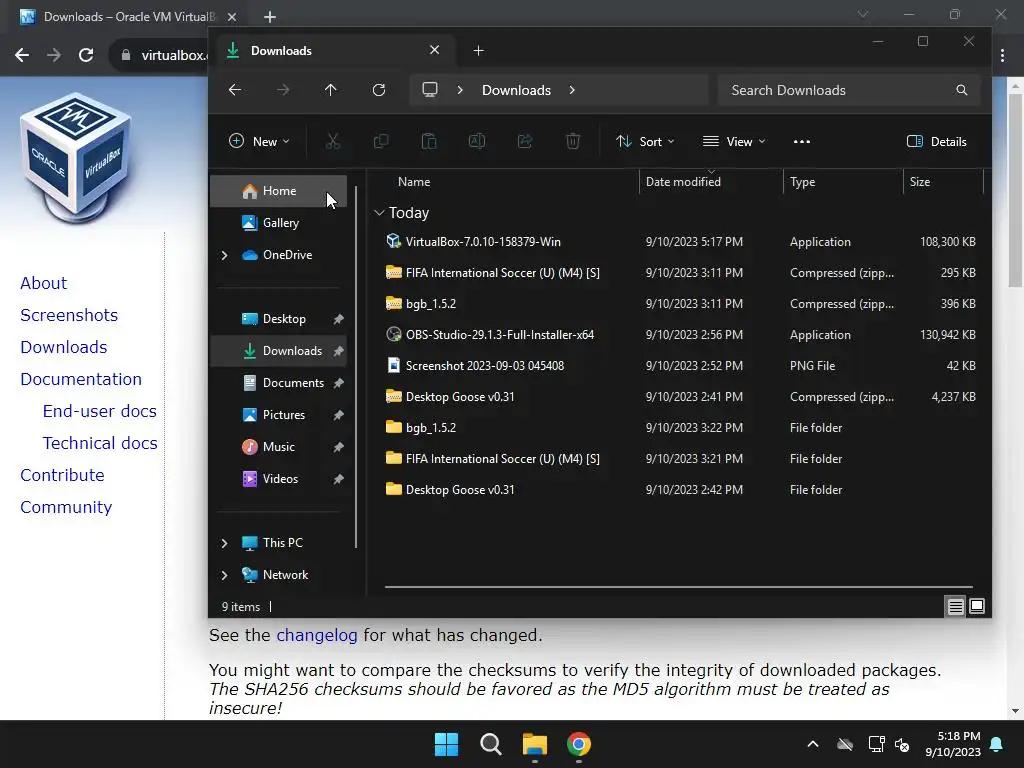The width and height of the screenshot is (1024, 768).
Task: Click the Search Downloads field
Action: [x=848, y=90]
